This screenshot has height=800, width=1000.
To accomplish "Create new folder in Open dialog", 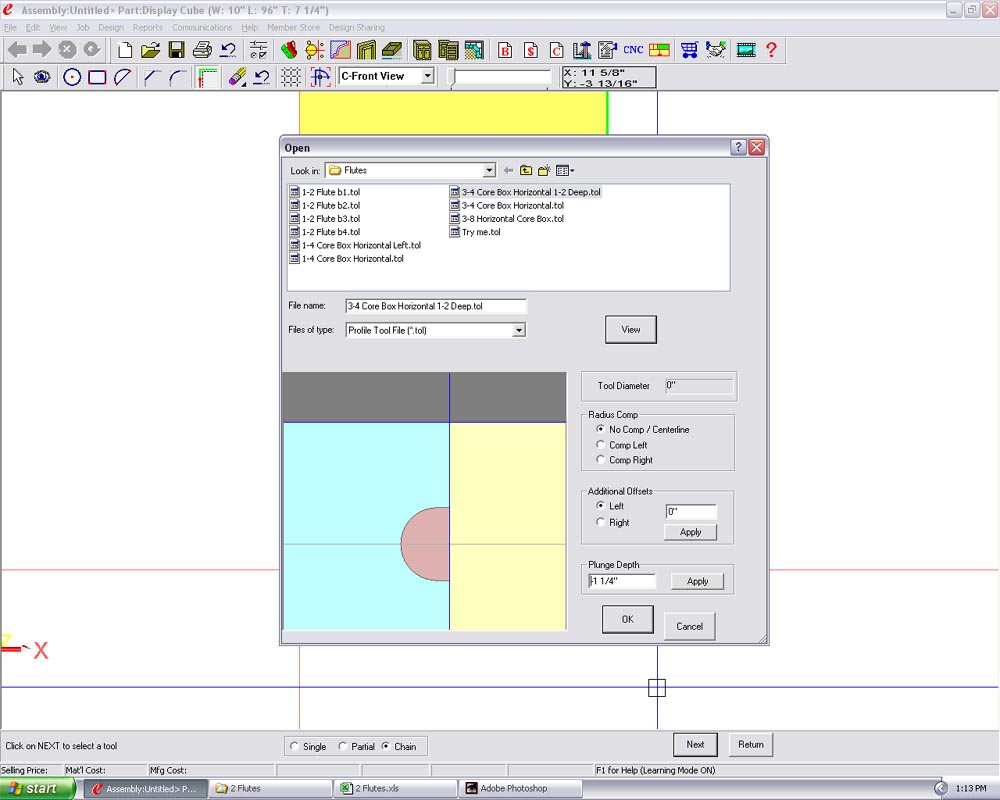I will (x=544, y=170).
